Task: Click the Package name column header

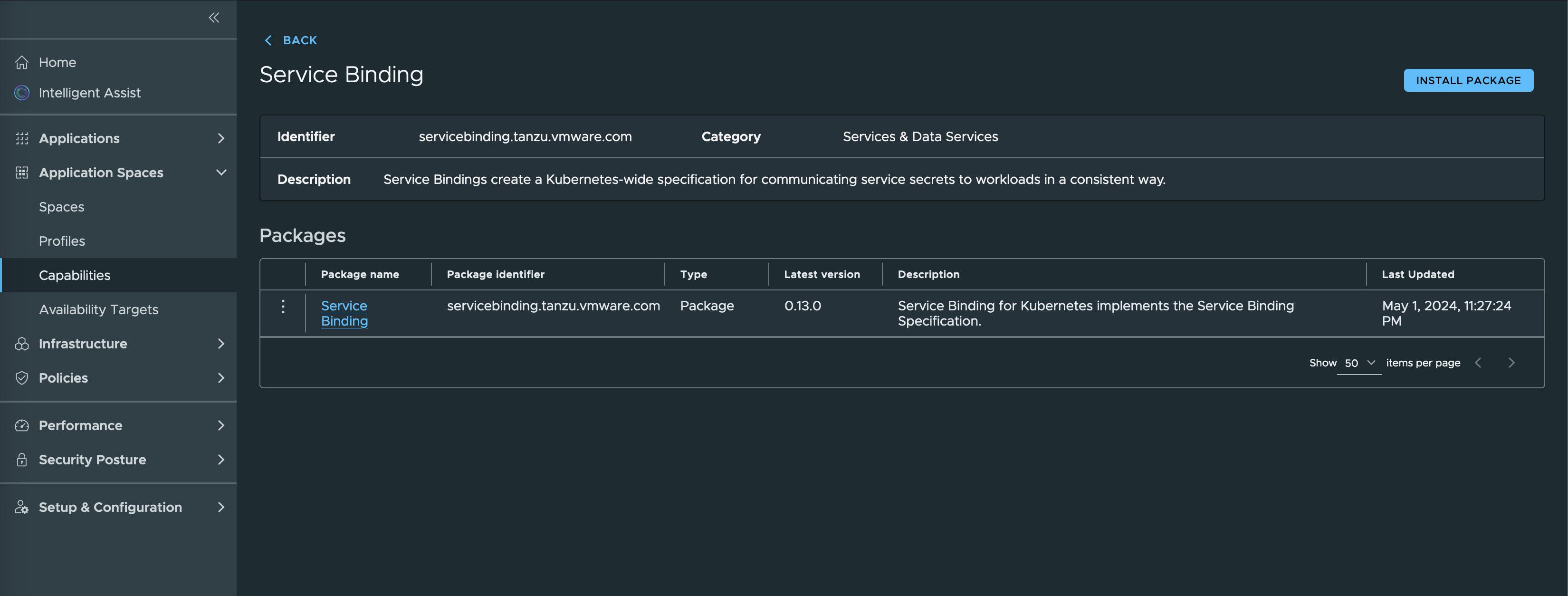Action: coord(360,274)
